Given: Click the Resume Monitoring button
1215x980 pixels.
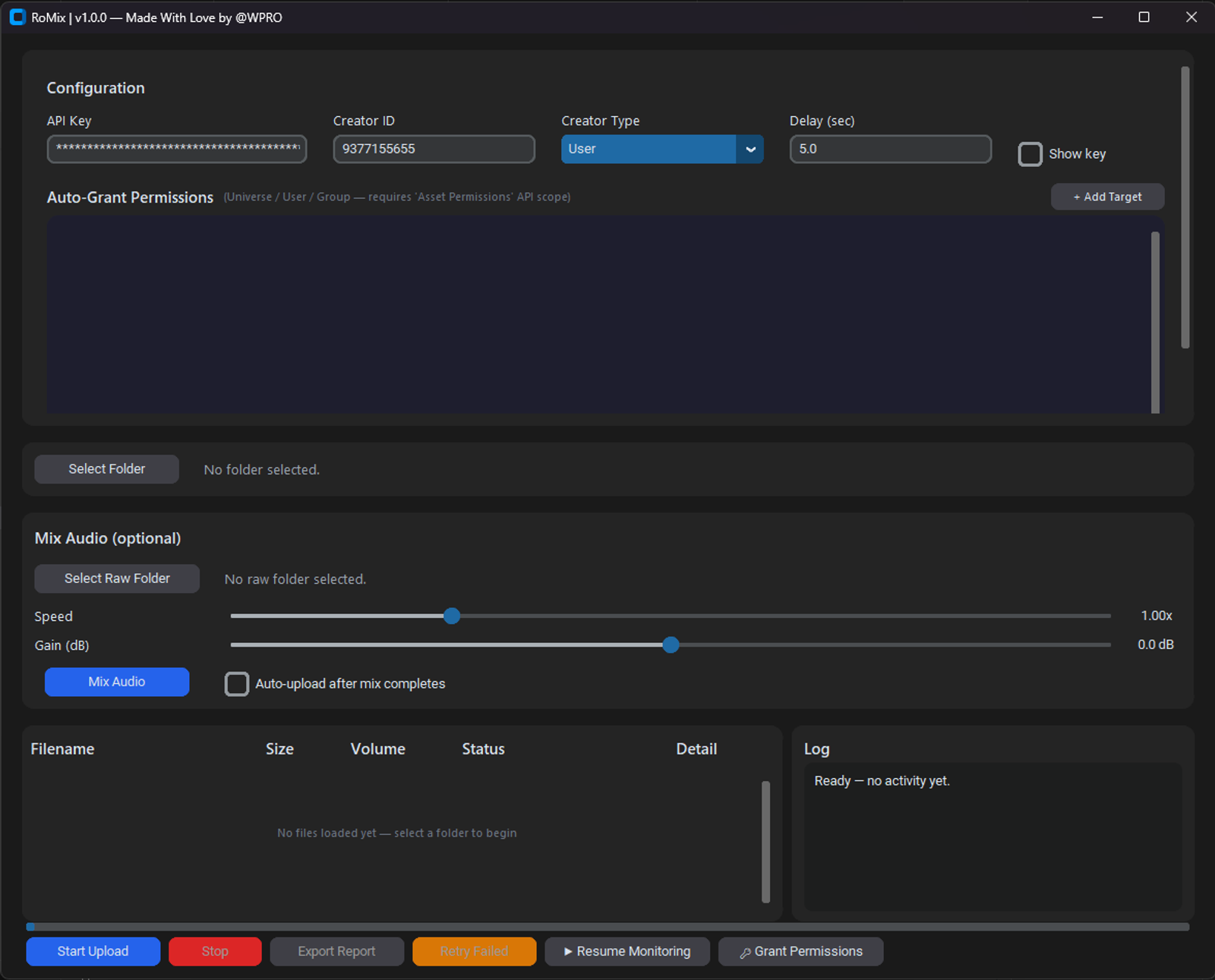Looking at the screenshot, I should tap(627, 951).
